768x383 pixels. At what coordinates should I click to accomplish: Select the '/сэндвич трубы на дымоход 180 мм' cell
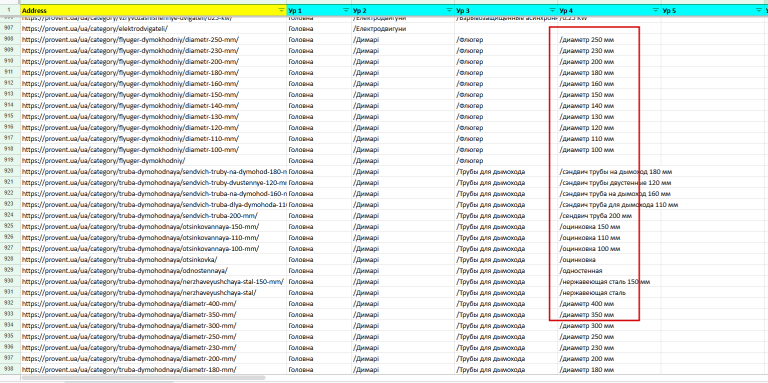point(609,172)
